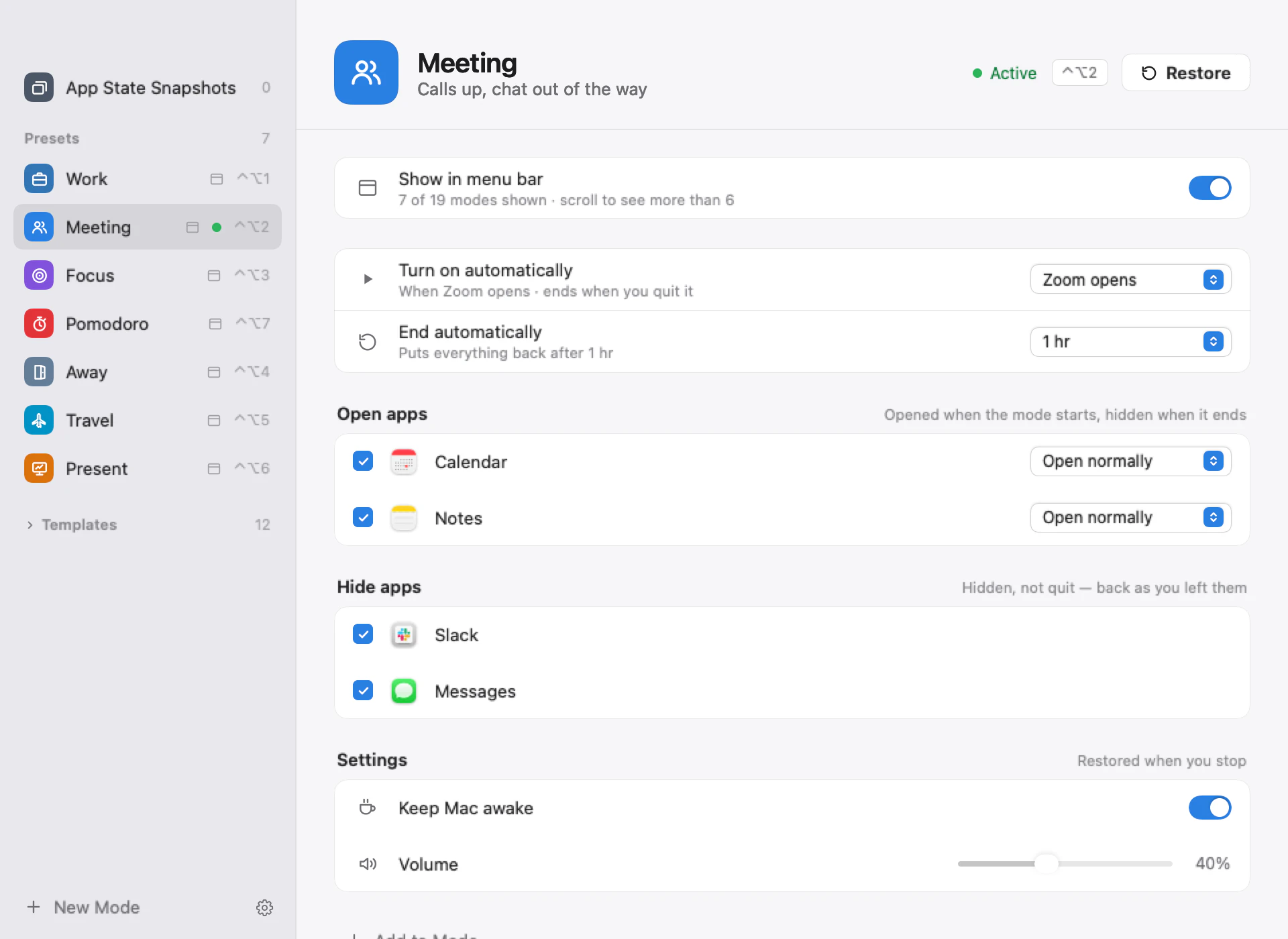Click the Slack app icon
Viewport: 1288px width, 939px height.
point(404,634)
